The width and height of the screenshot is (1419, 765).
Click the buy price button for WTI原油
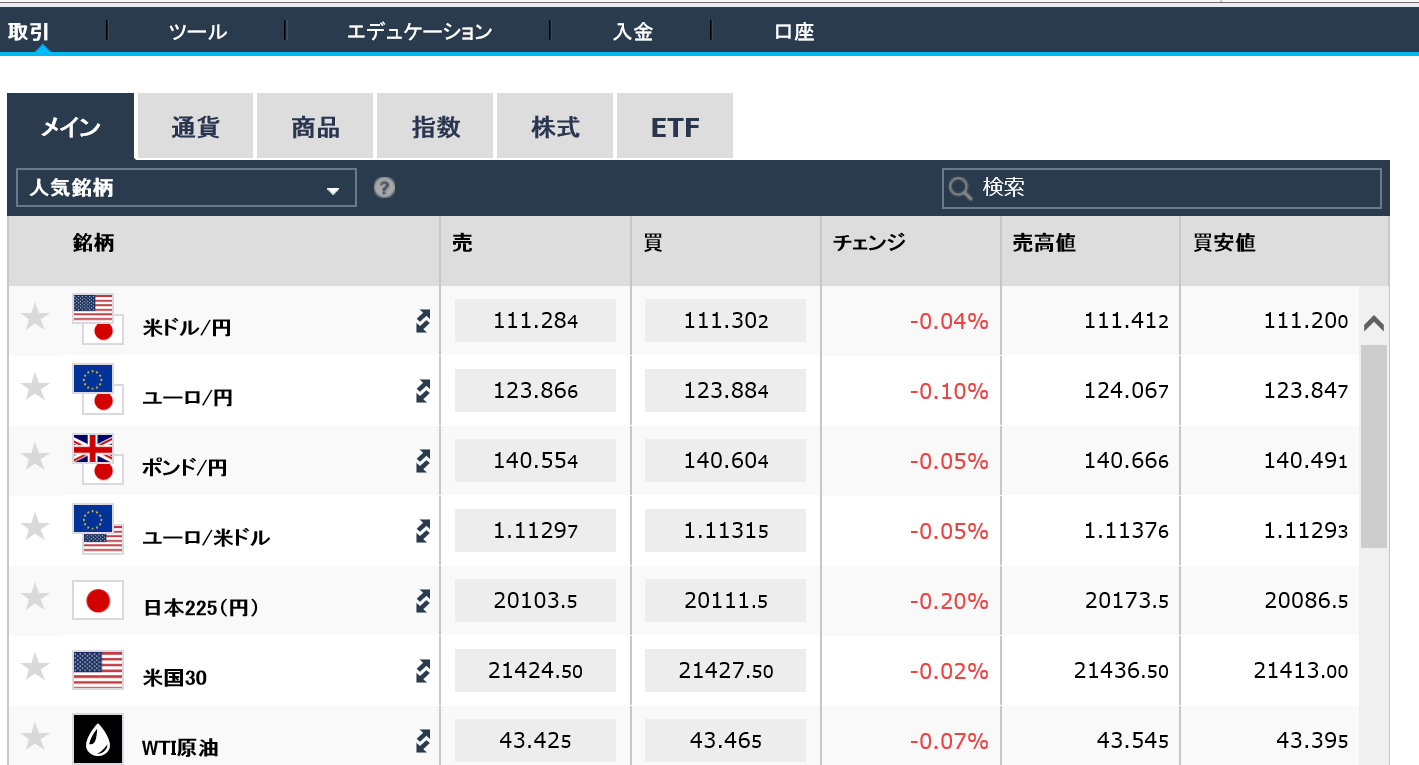(x=725, y=740)
